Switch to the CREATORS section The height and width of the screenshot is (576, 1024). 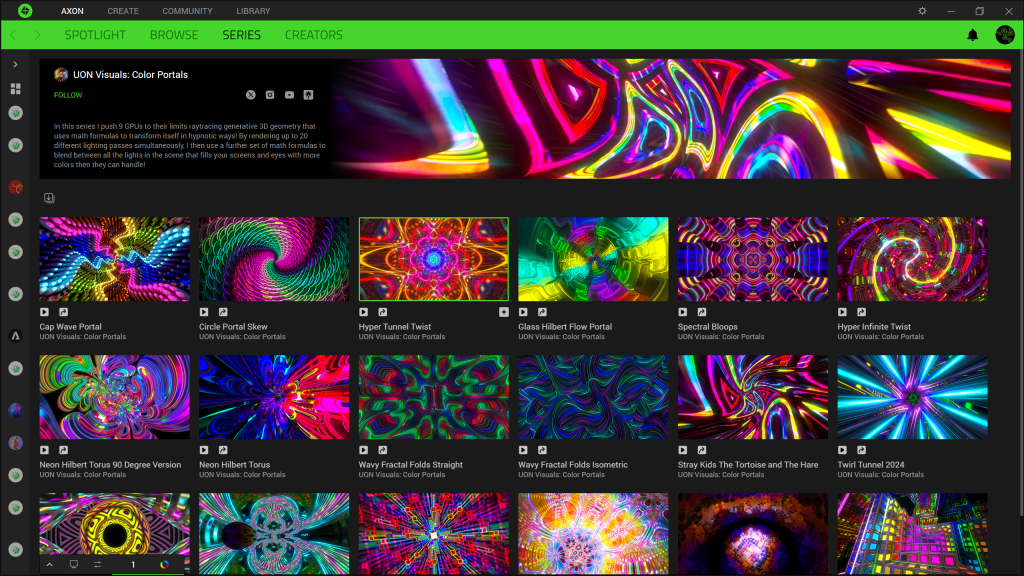[x=313, y=35]
